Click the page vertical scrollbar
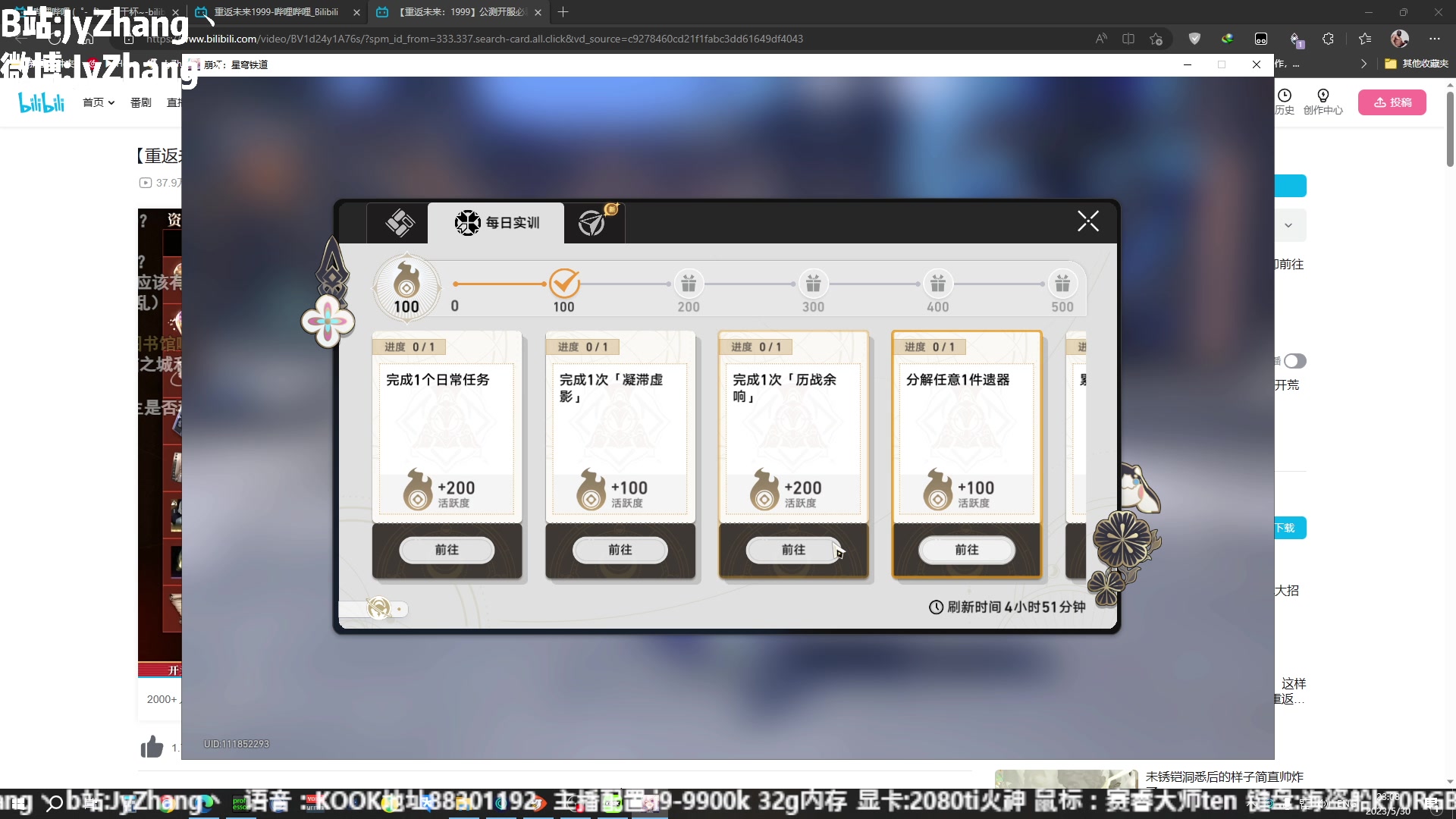 point(1450,129)
